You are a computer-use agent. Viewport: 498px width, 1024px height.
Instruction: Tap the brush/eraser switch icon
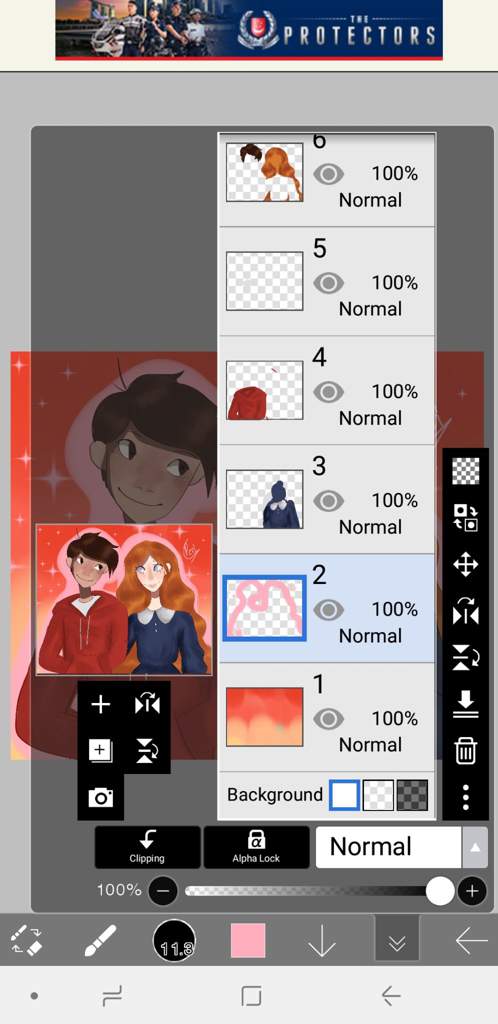tap(27, 942)
